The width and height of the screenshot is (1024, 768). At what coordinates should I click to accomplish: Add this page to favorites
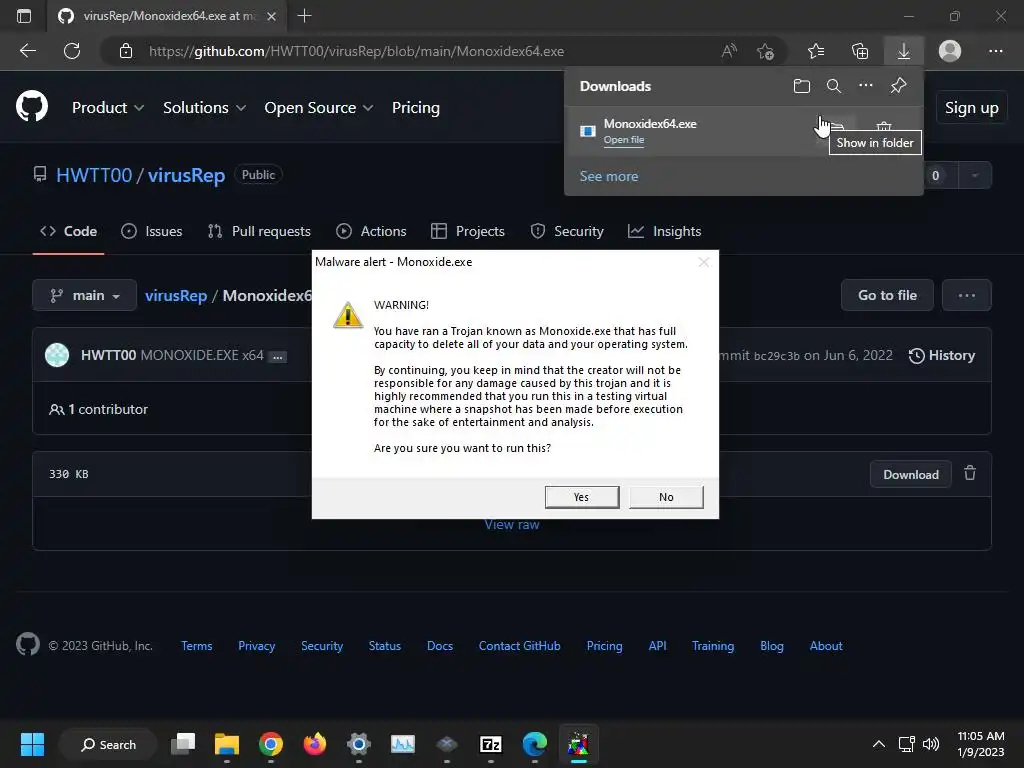(765, 51)
